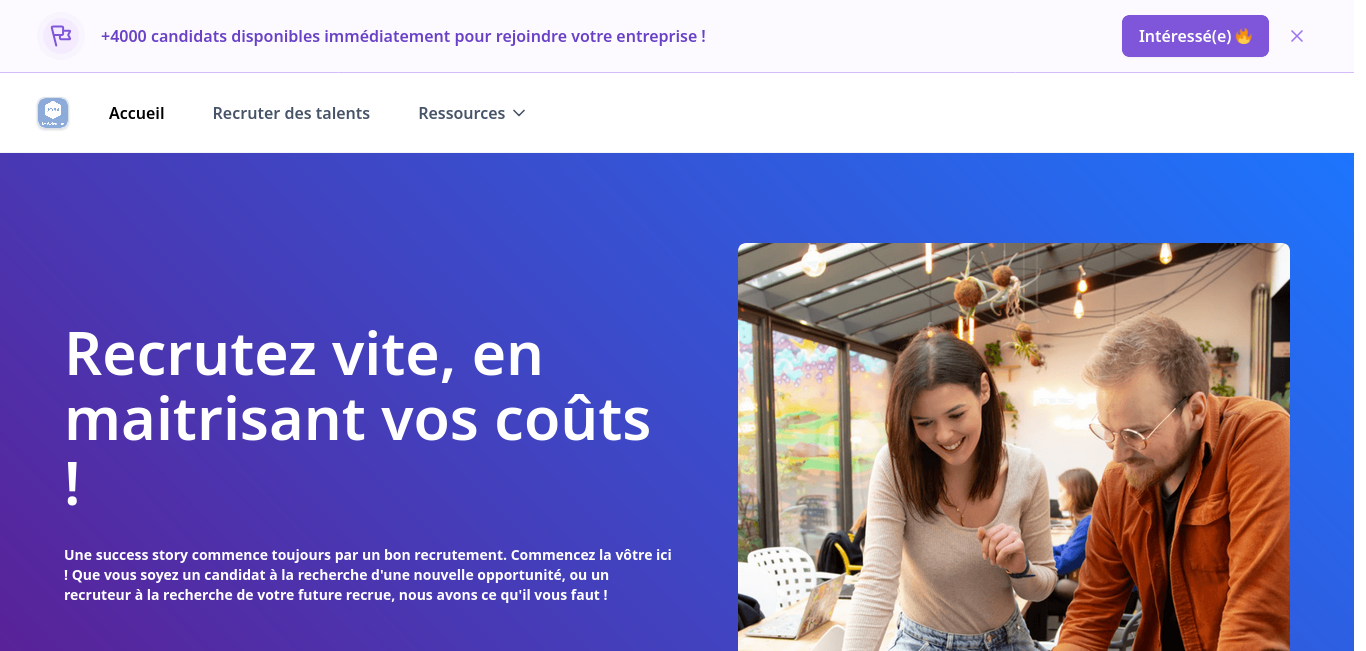The image size is (1366, 651).
Task: Click the fire emoji on the Intéressé(e) button
Action: 1244,36
